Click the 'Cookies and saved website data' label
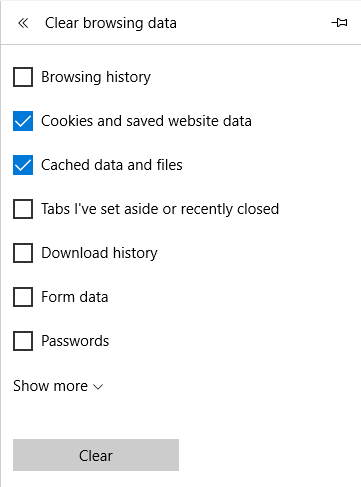Screen dimensions: 361x487 (x=146, y=121)
